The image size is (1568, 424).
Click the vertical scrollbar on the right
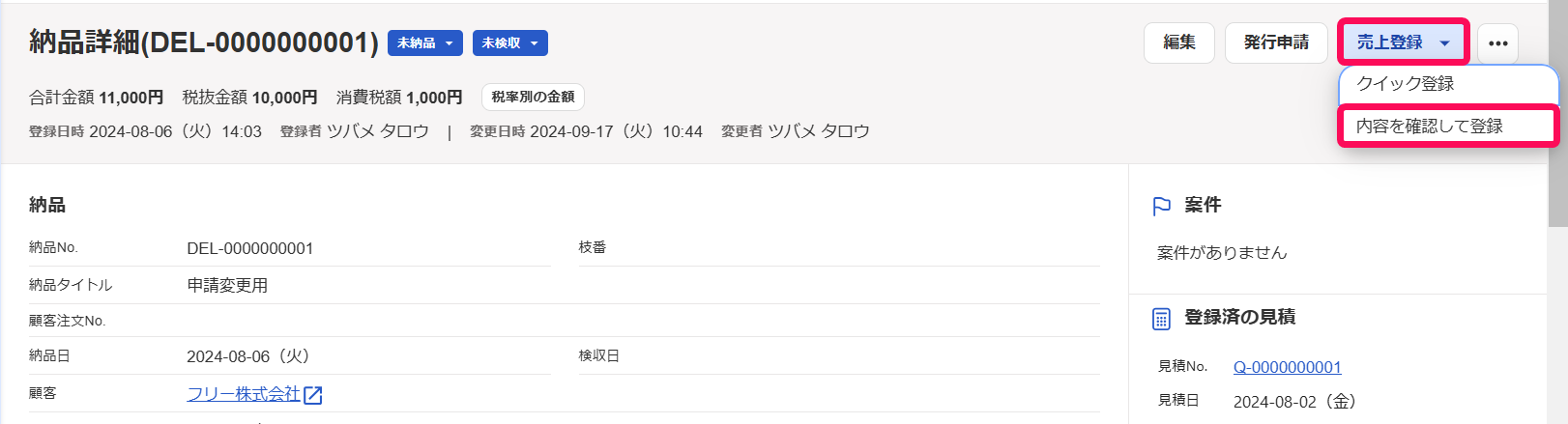point(1557,116)
